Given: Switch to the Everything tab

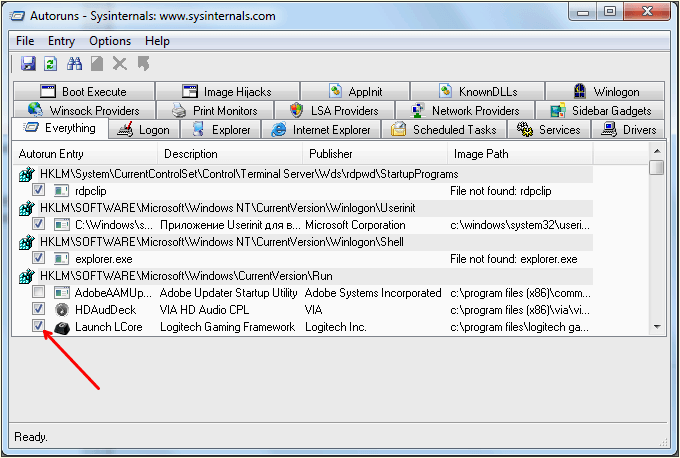Looking at the screenshot, I should [x=60, y=128].
